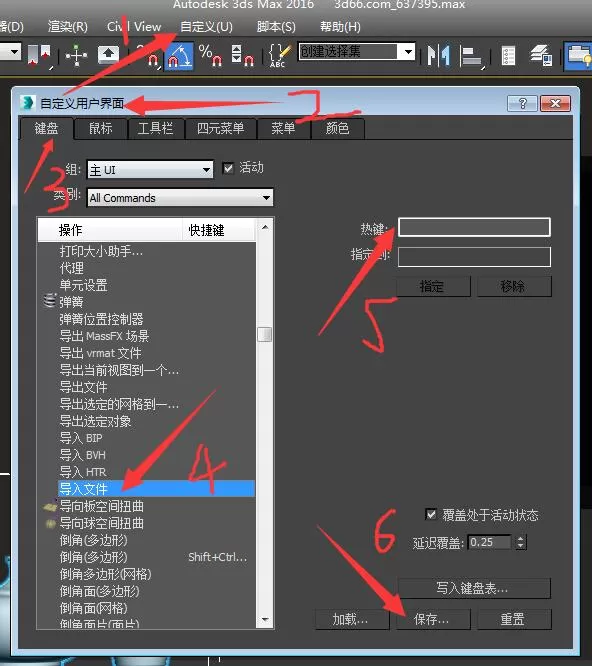Image resolution: width=592 pixels, height=666 pixels.
Task: Toggle the Angle Snap tool
Action: [x=179, y=56]
